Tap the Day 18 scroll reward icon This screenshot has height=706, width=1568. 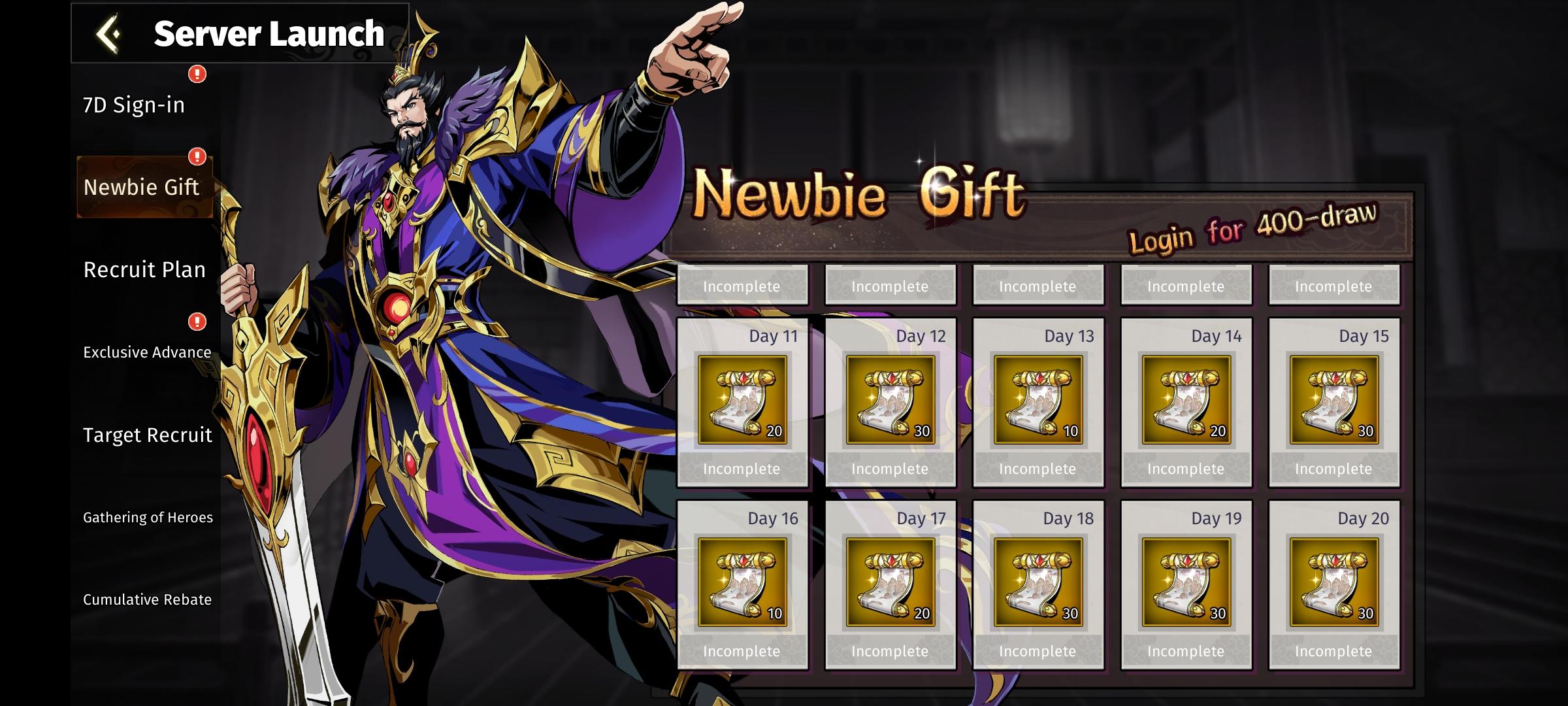click(x=1038, y=582)
